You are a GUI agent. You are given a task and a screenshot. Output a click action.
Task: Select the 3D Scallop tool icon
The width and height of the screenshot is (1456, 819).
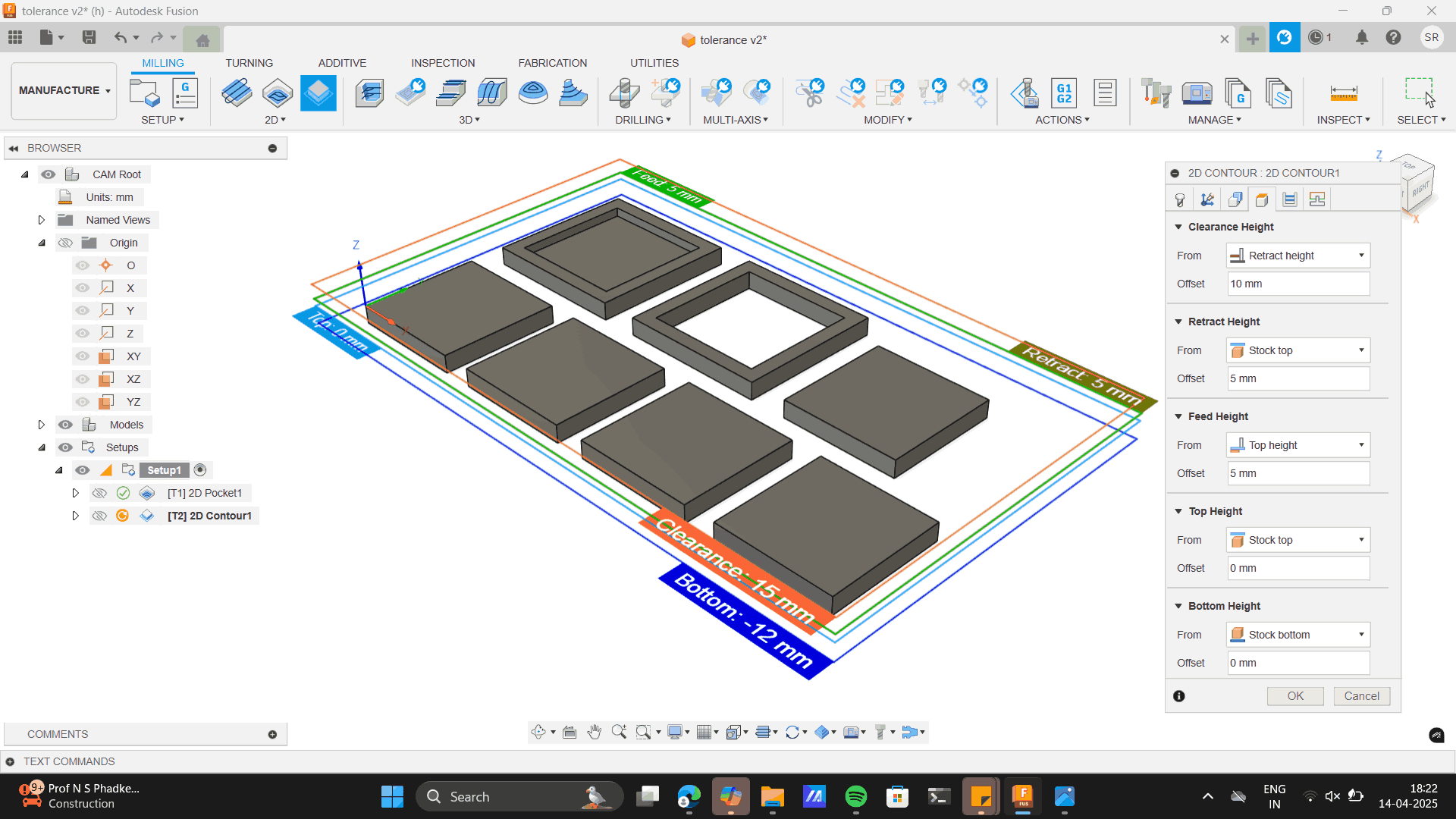click(x=533, y=93)
